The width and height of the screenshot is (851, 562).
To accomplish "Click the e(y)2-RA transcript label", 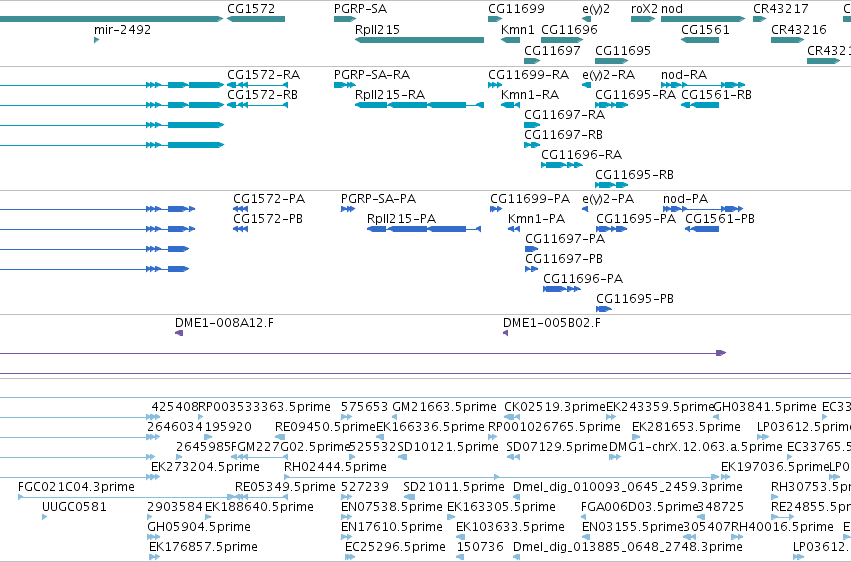I will 608,74.
